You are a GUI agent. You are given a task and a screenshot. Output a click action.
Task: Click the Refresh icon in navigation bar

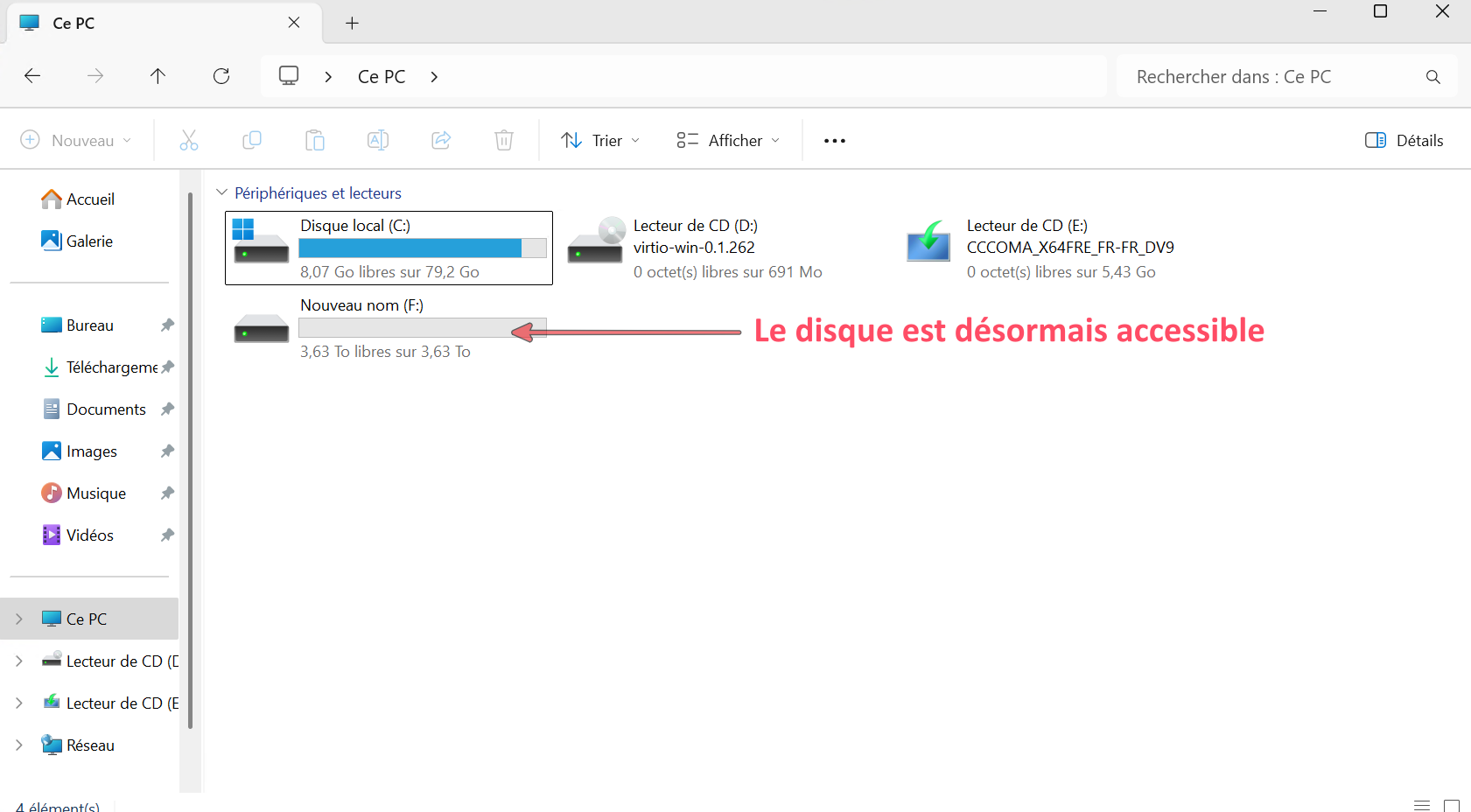pyautogui.click(x=221, y=76)
